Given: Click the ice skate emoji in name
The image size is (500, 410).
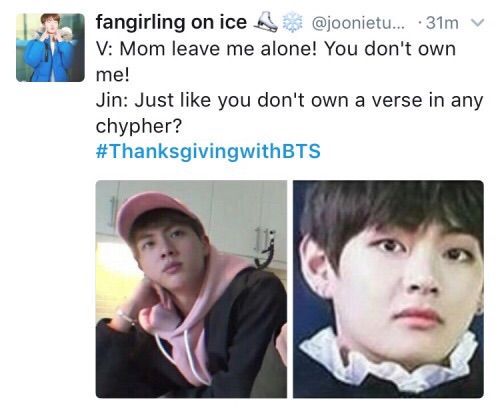Looking at the screenshot, I should (266, 22).
